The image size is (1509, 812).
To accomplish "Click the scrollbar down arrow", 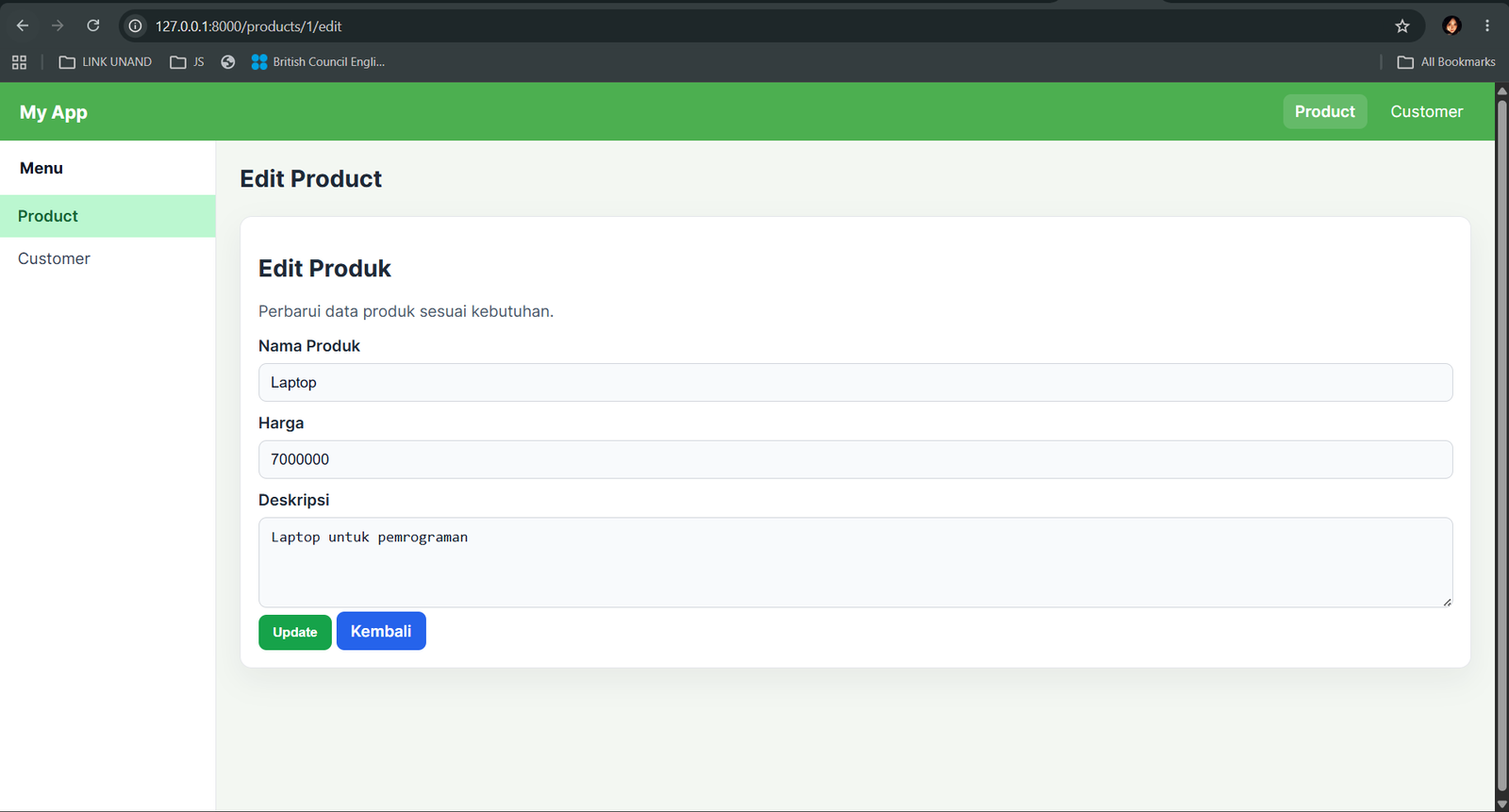I will (x=1501, y=804).
